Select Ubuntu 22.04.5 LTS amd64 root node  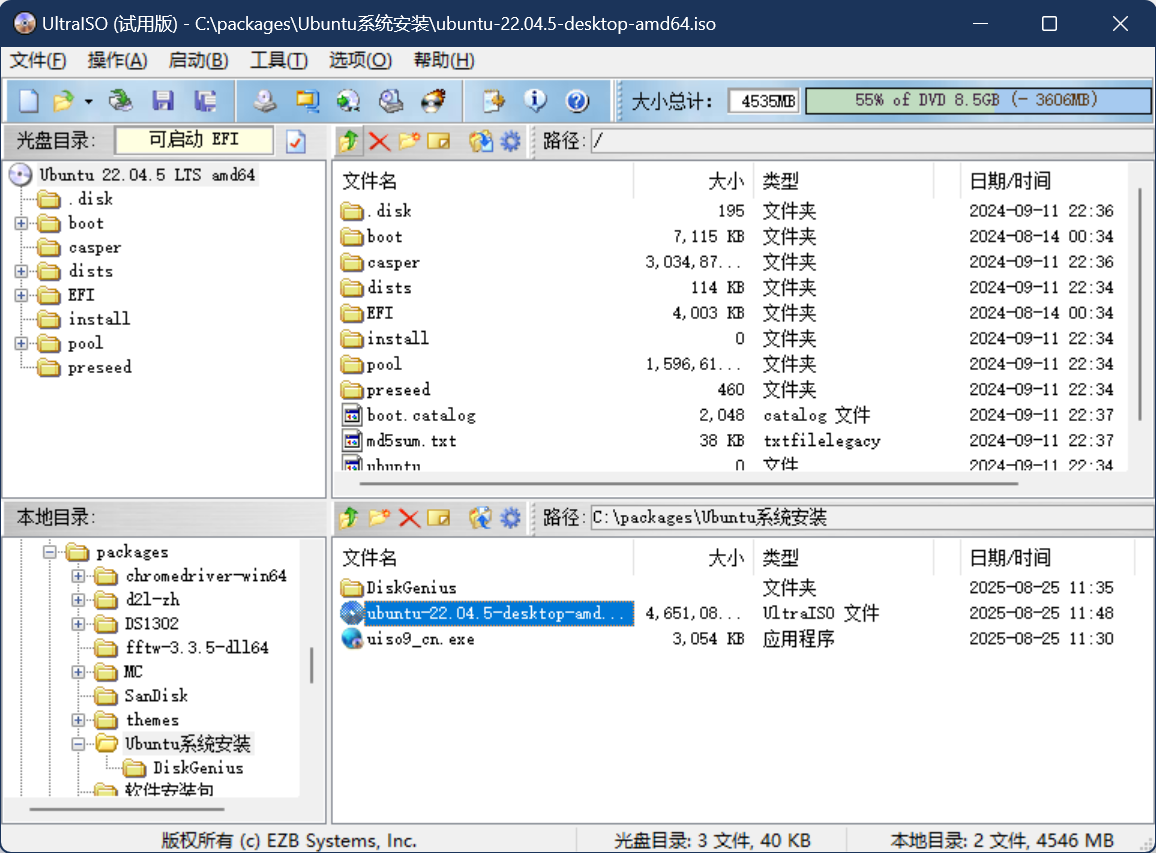[147, 175]
